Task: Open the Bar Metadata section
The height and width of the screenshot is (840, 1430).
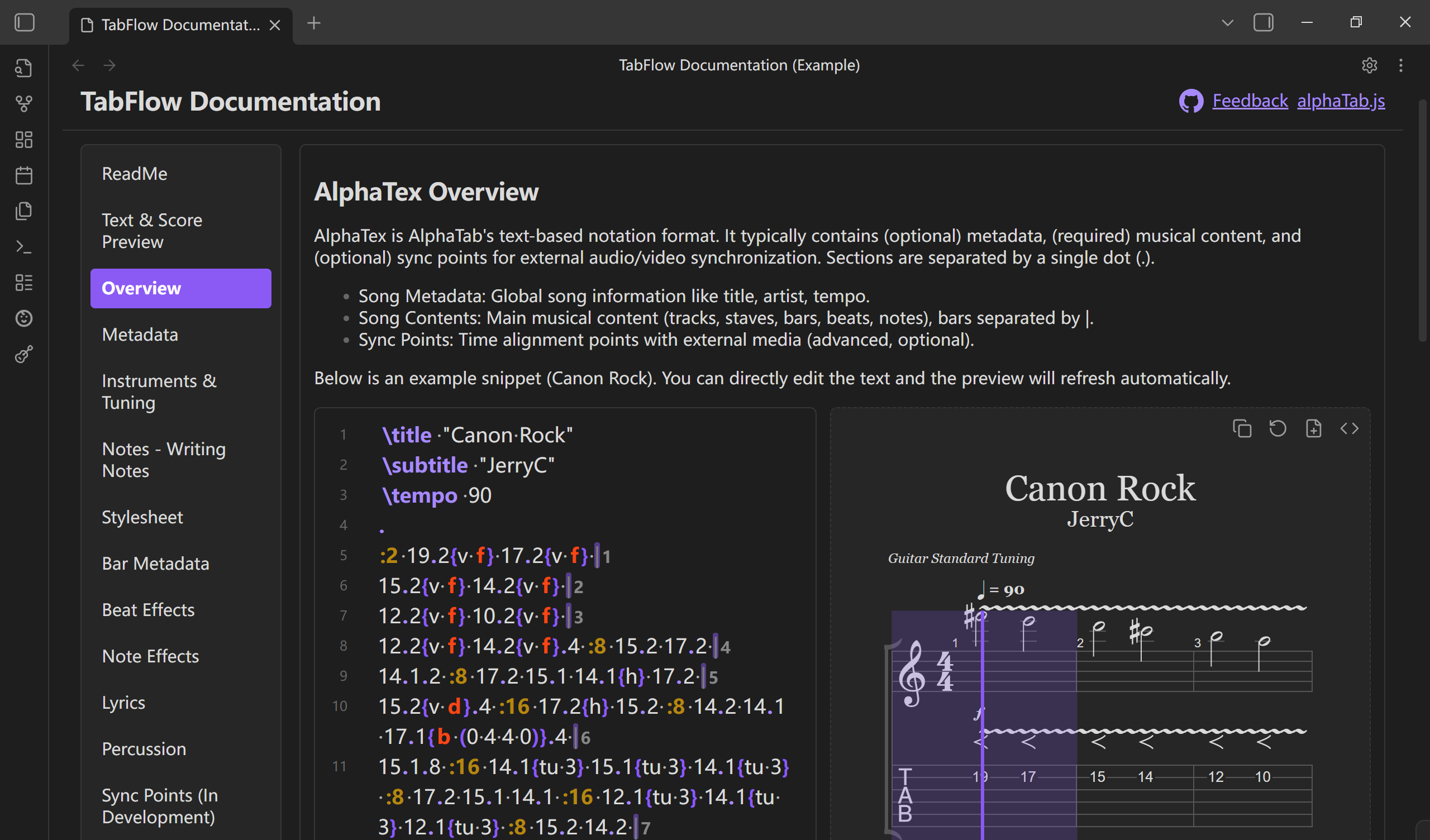Action: [x=181, y=564]
